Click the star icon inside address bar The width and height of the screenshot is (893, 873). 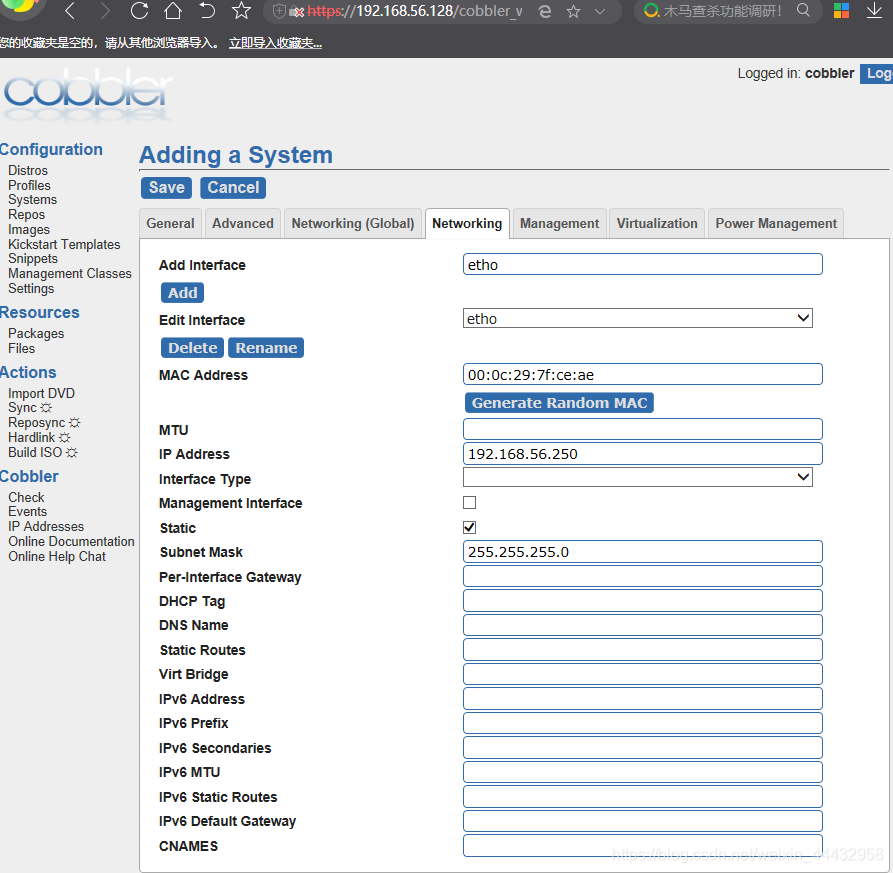point(574,11)
